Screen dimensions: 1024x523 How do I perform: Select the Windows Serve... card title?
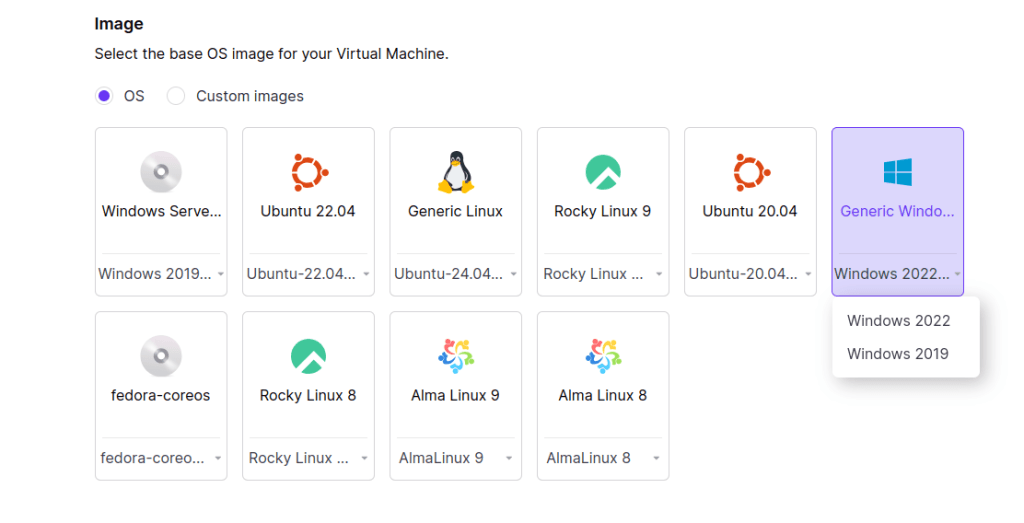pyautogui.click(x=161, y=212)
